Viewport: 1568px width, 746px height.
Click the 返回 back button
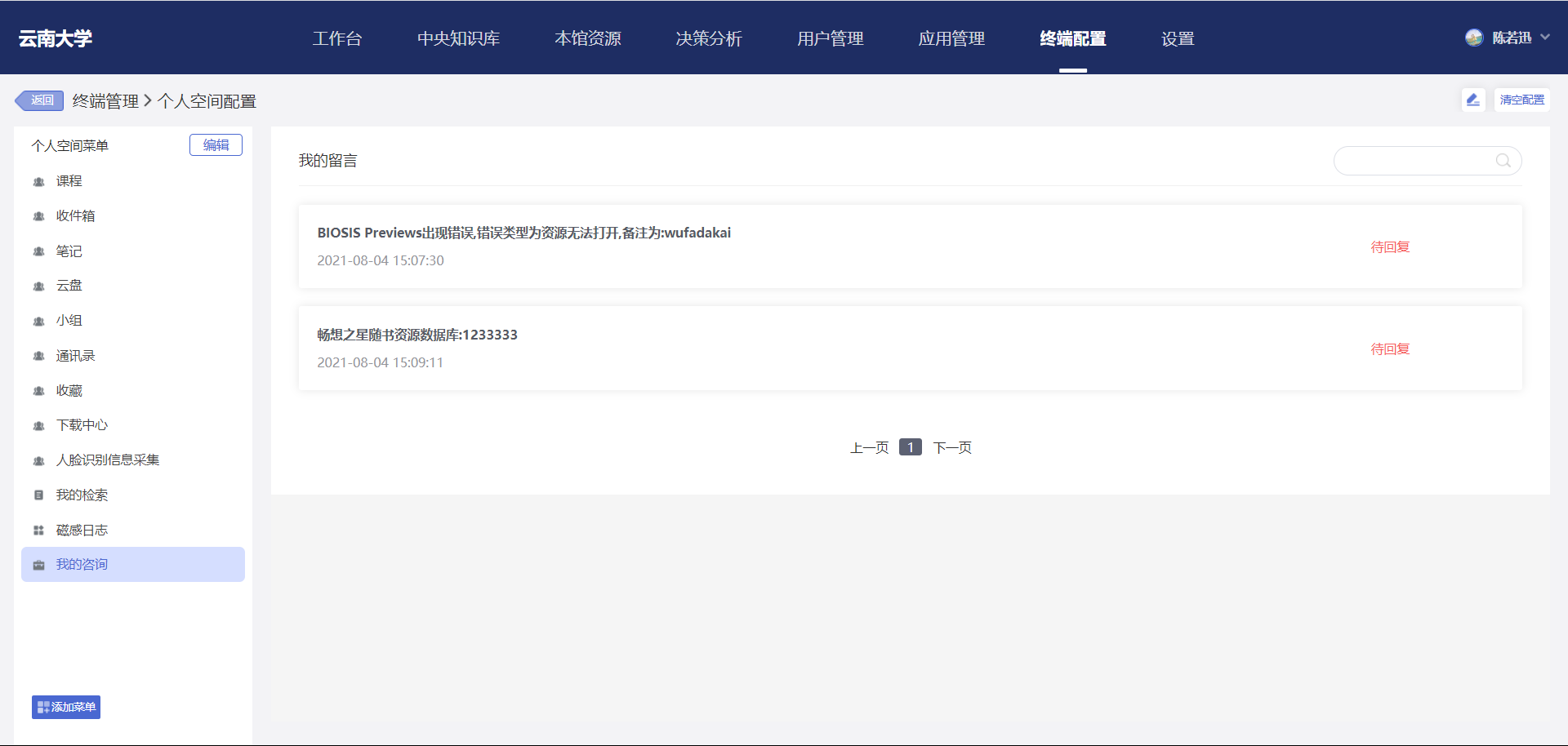pos(39,100)
